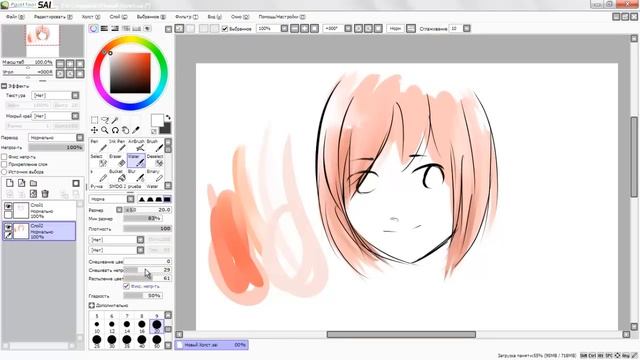Select brush size 20 preset

(x=157, y=325)
